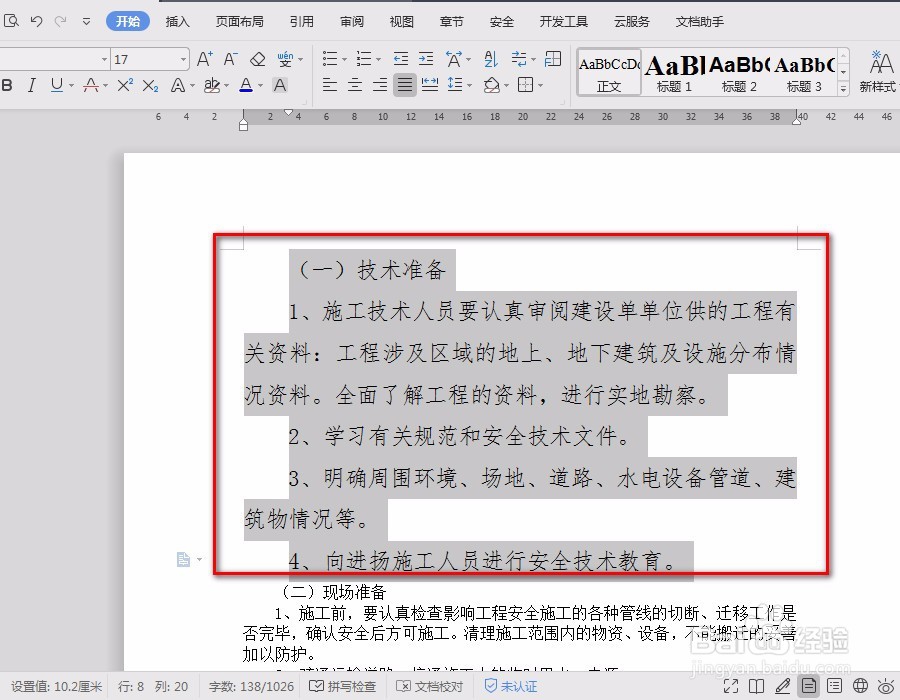Viewport: 900px width, 700px height.
Task: Open the 审阅 tab
Action: pos(352,22)
